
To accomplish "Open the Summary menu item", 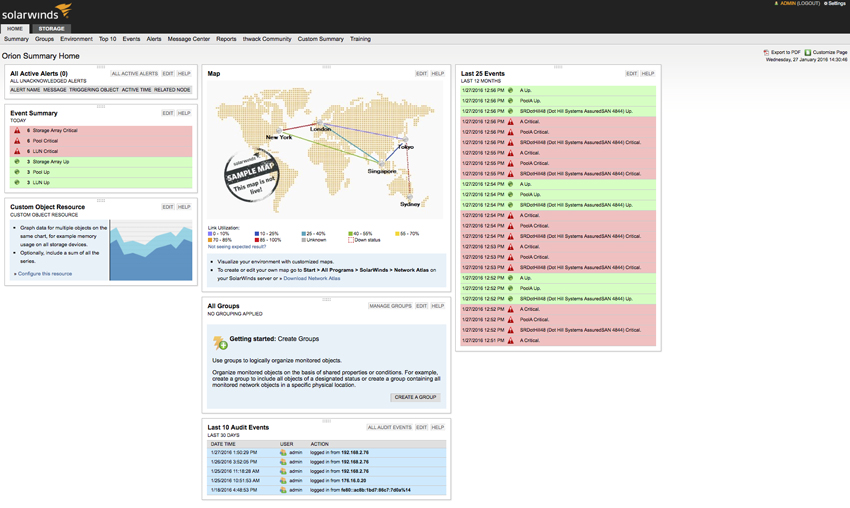I will pyautogui.click(x=16, y=39).
